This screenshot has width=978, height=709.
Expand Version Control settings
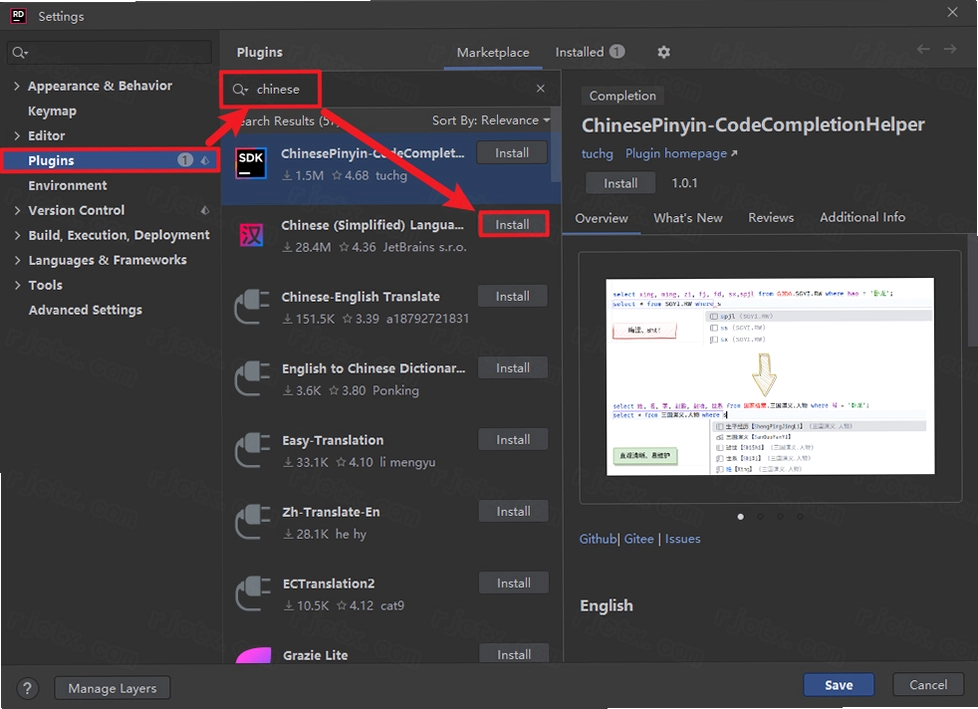(x=17, y=211)
